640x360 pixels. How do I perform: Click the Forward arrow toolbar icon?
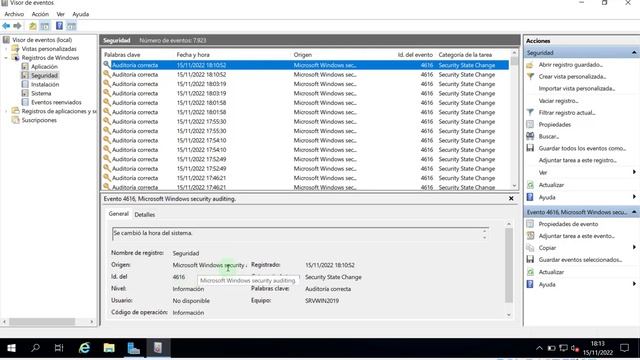pos(17,26)
